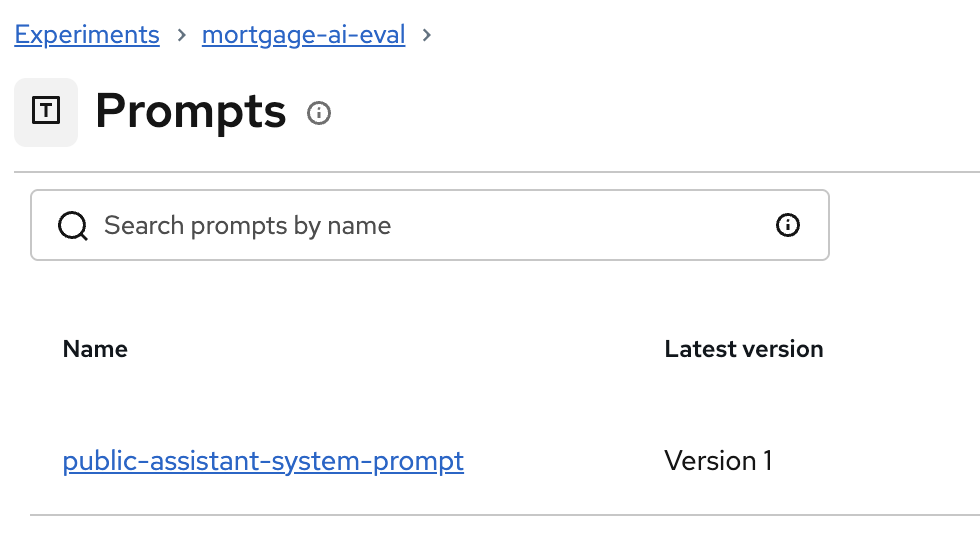Viewport: 980px width, 550px height.
Task: Show search help info icon in search field
Action: coord(788,225)
